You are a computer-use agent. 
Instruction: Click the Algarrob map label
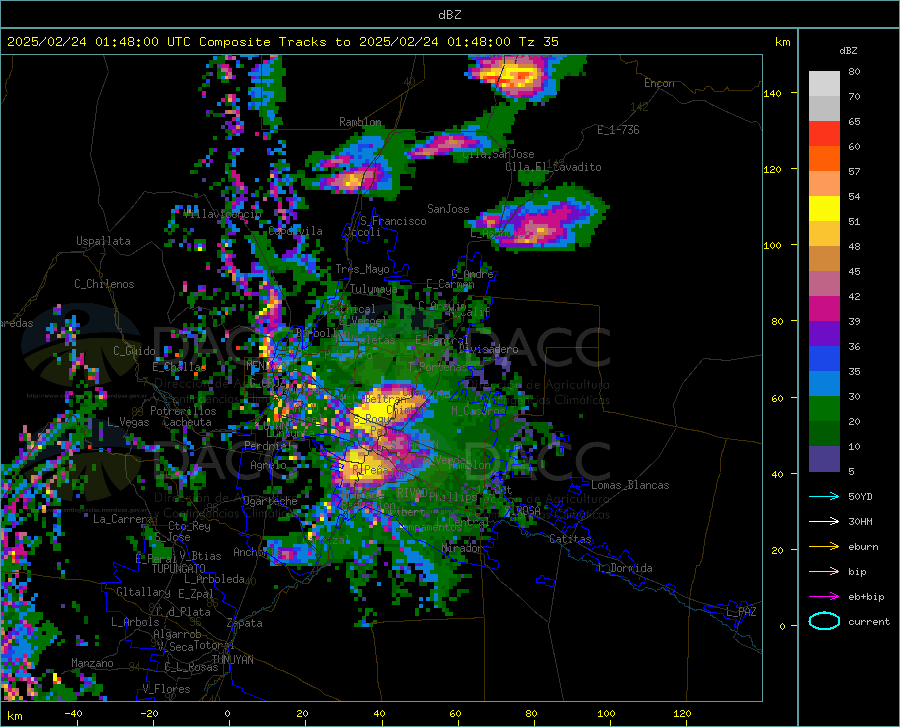177,634
